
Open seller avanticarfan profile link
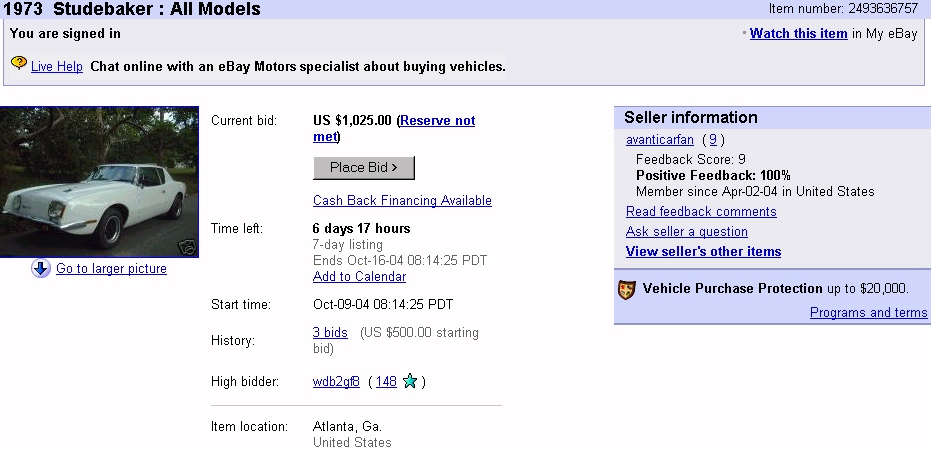coord(659,140)
